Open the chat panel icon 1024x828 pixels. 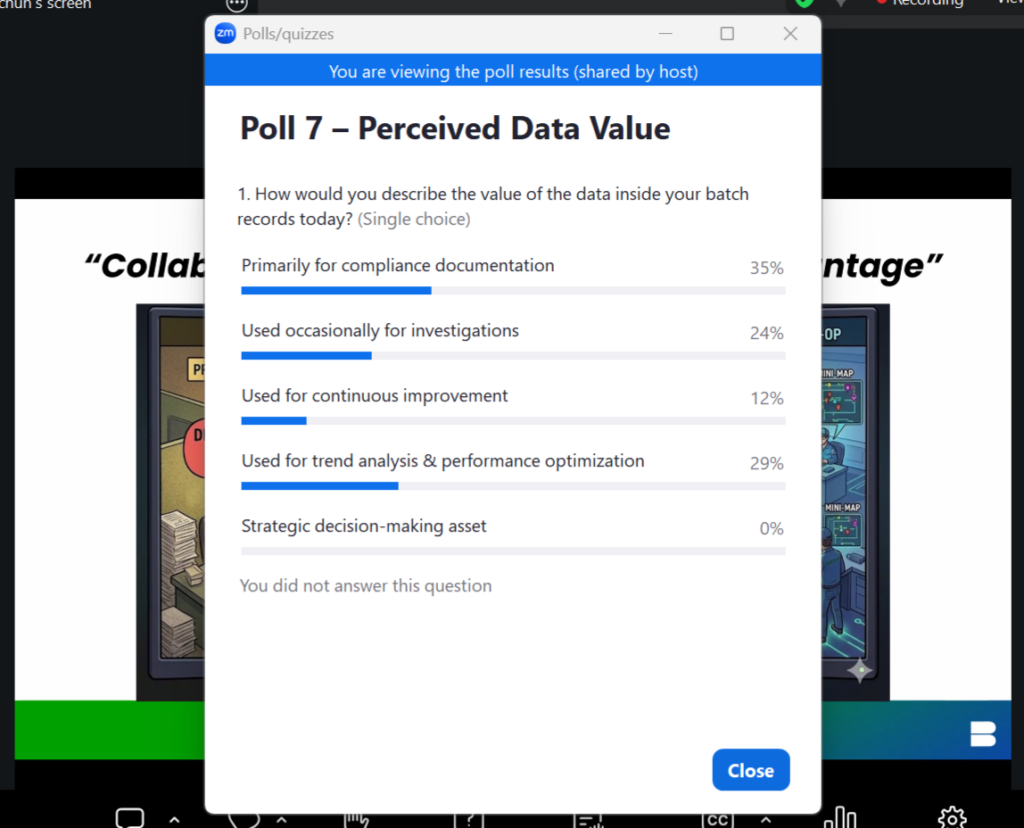(x=129, y=818)
